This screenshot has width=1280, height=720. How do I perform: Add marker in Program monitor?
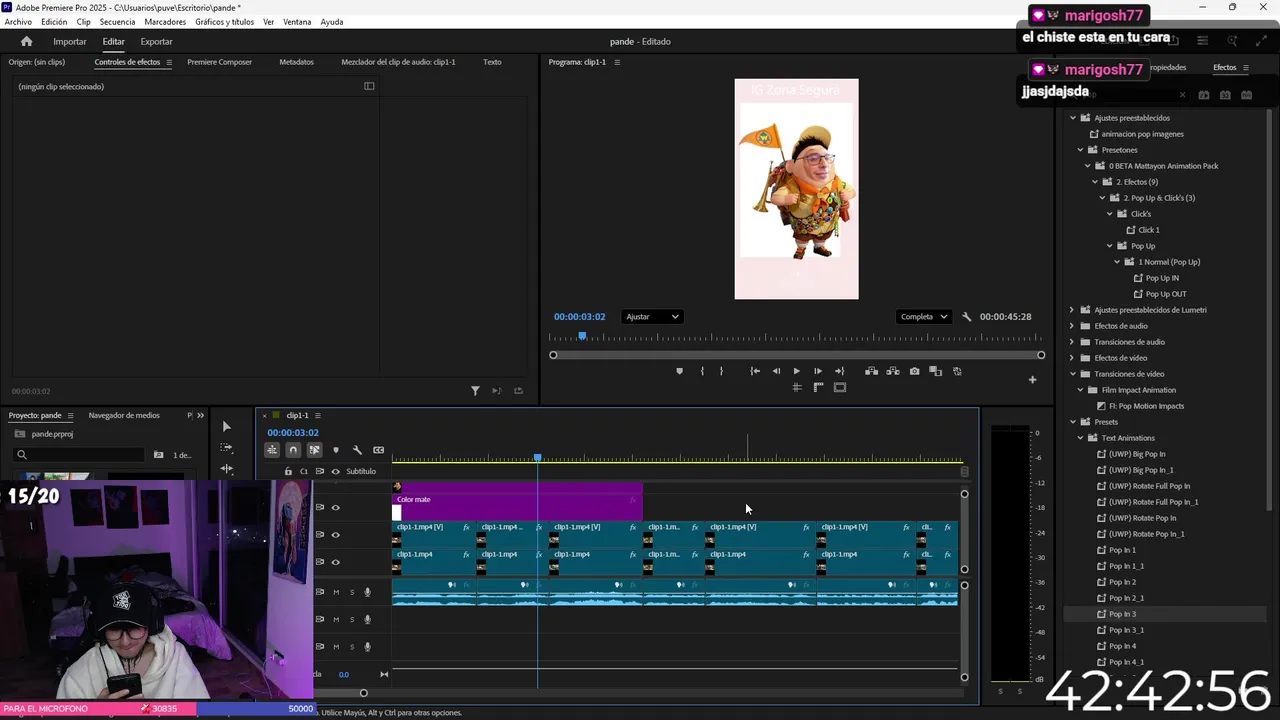(x=680, y=371)
